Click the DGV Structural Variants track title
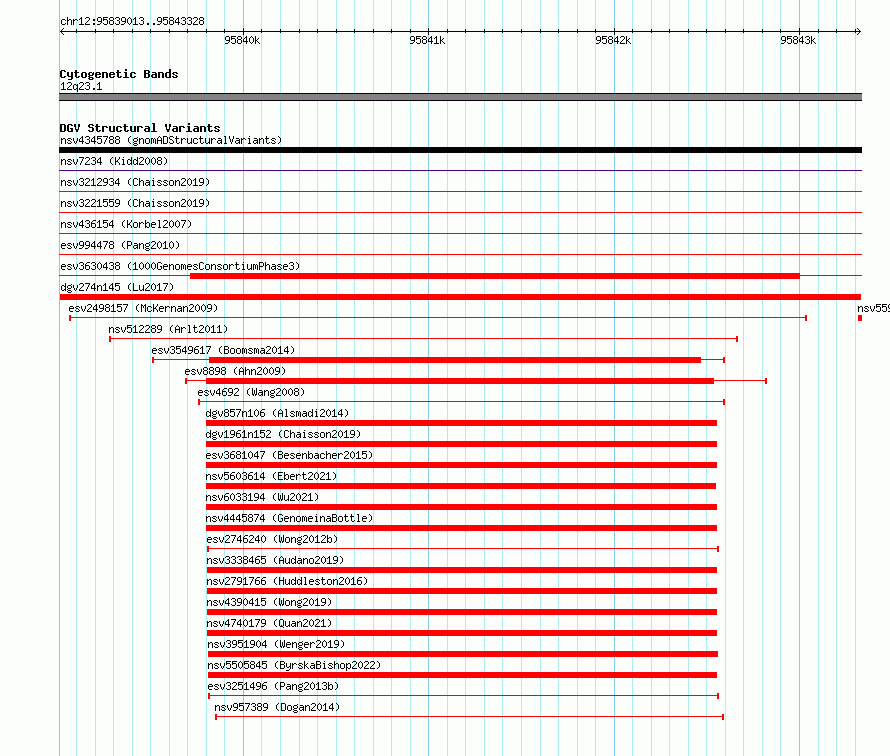Image resolution: width=890 pixels, height=756 pixels. click(x=140, y=128)
